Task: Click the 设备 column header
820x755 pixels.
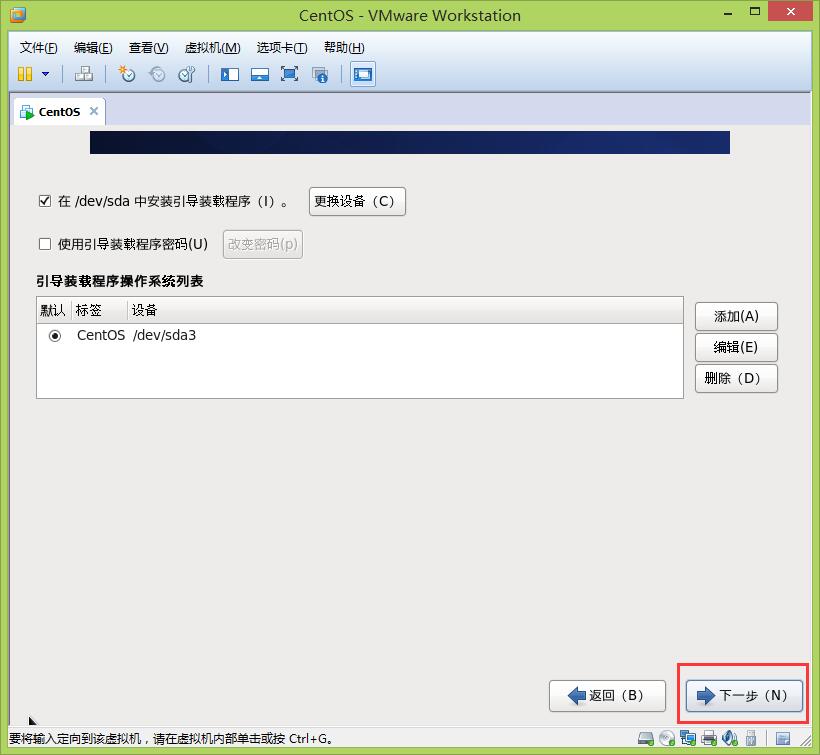Action: (145, 310)
